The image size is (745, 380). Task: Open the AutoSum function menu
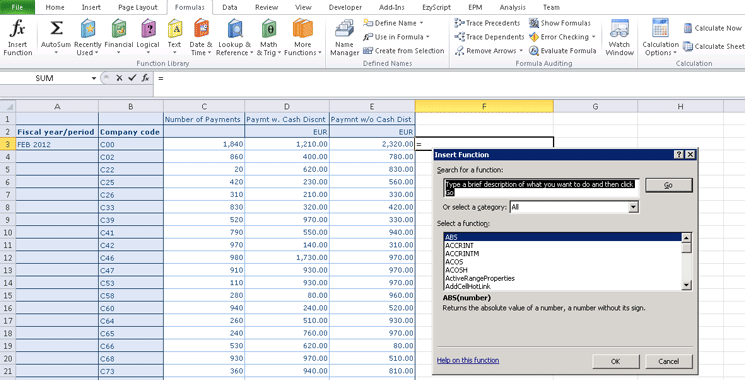coord(56,38)
